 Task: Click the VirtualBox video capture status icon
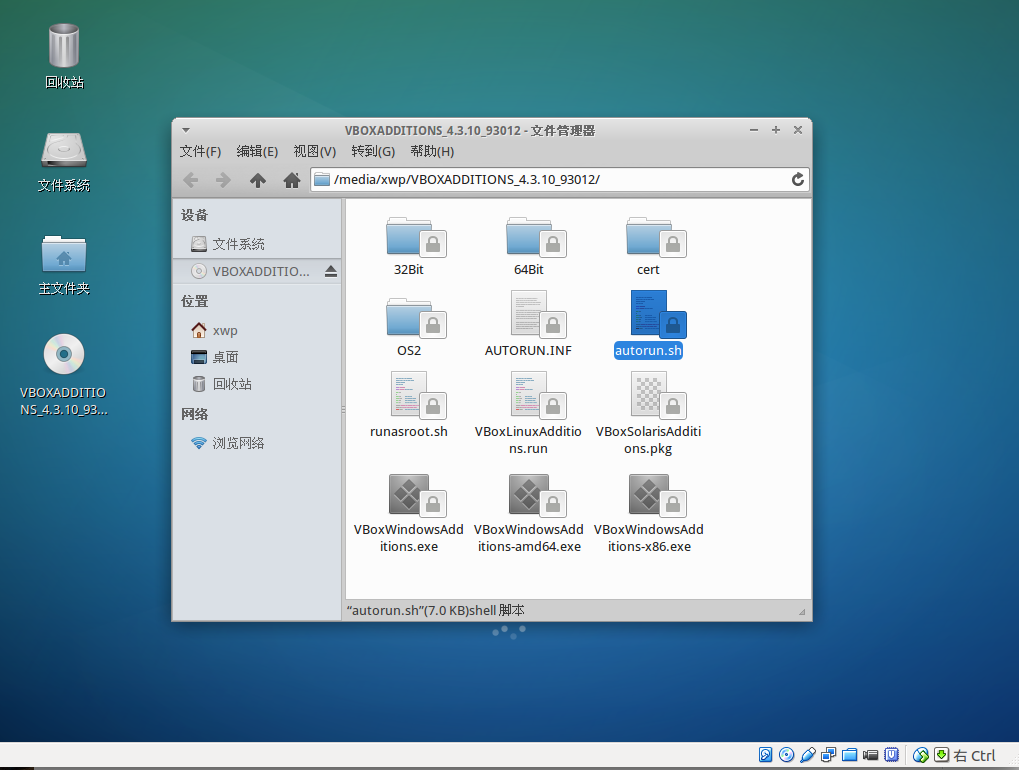(x=870, y=754)
